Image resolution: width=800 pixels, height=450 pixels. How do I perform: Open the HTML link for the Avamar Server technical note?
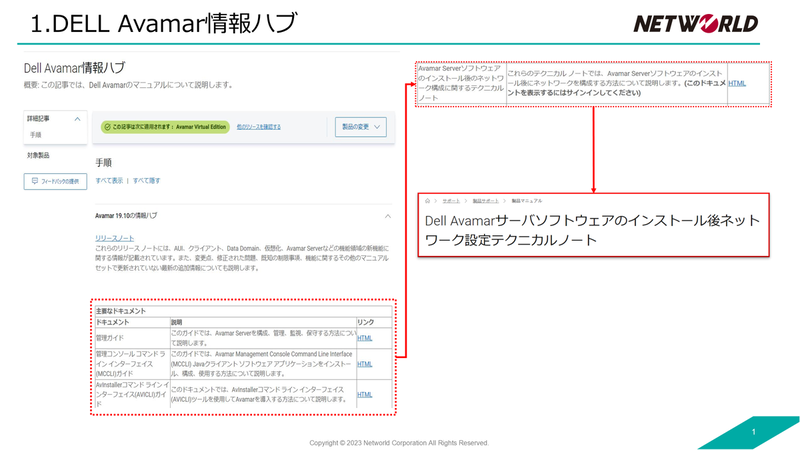737,83
